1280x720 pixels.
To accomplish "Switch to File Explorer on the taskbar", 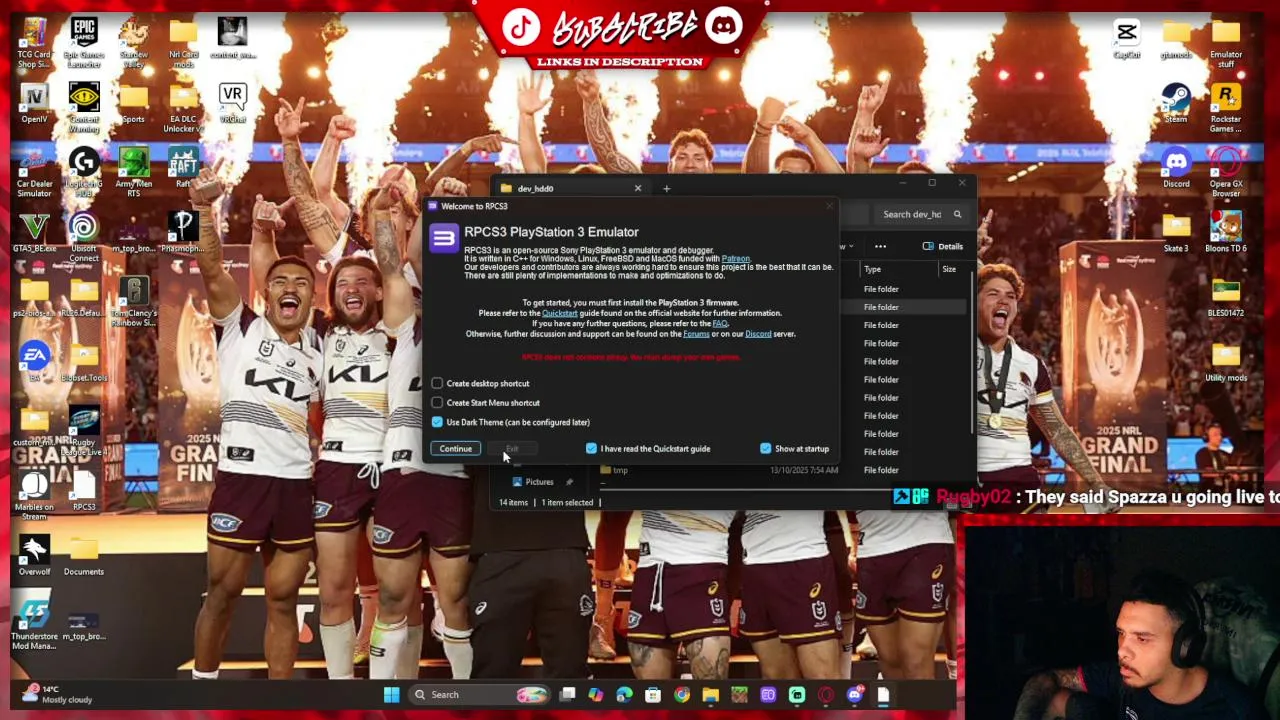I will point(711,695).
